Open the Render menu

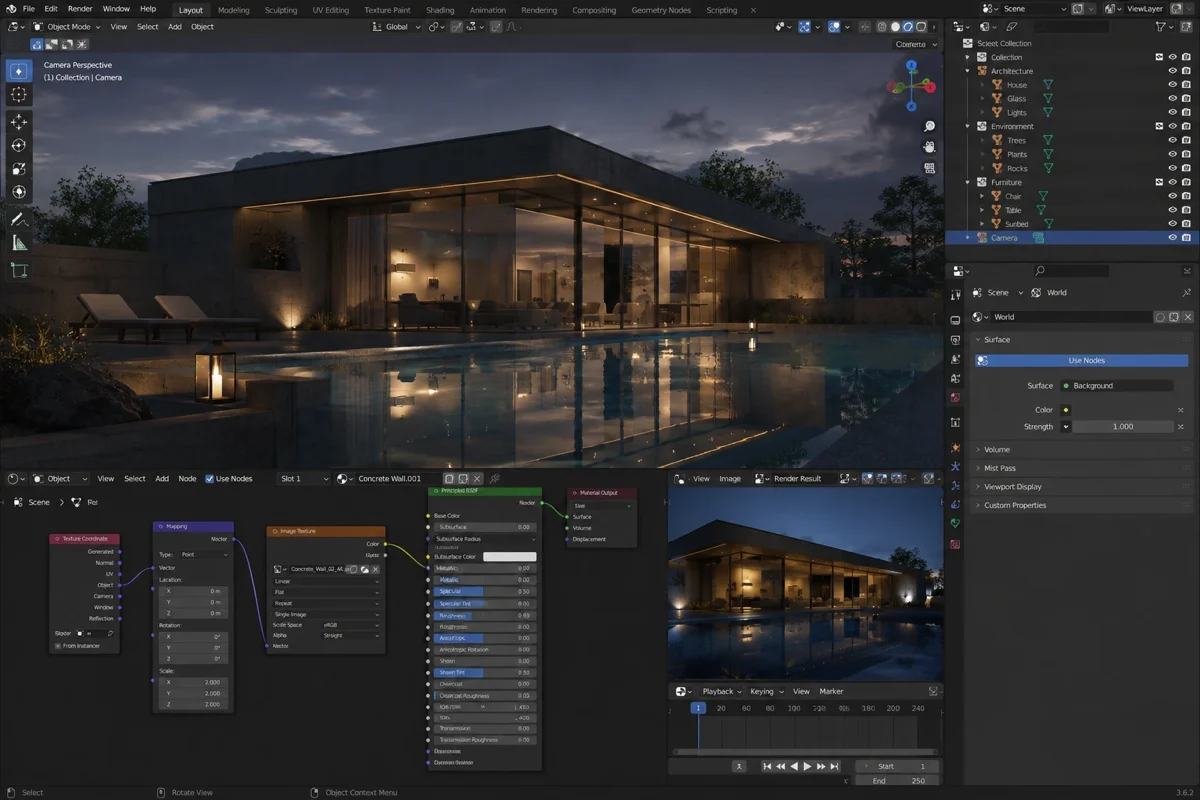click(80, 9)
